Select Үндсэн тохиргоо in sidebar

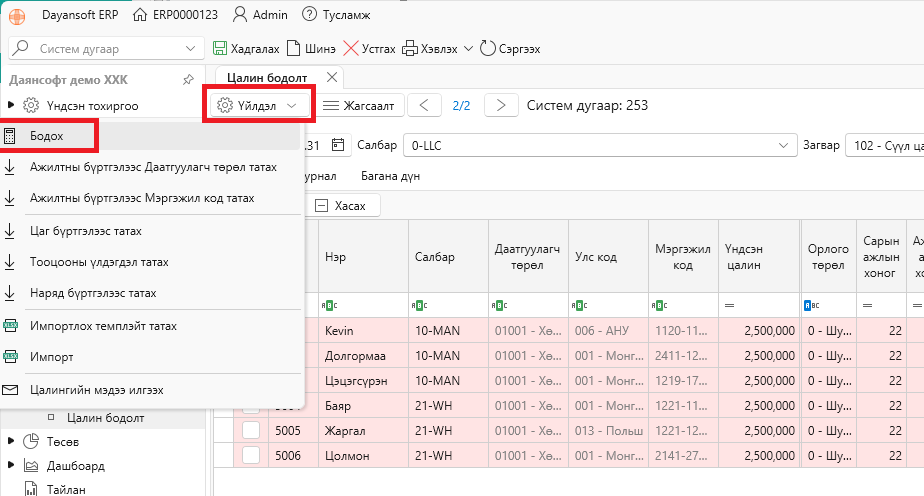pos(93,105)
